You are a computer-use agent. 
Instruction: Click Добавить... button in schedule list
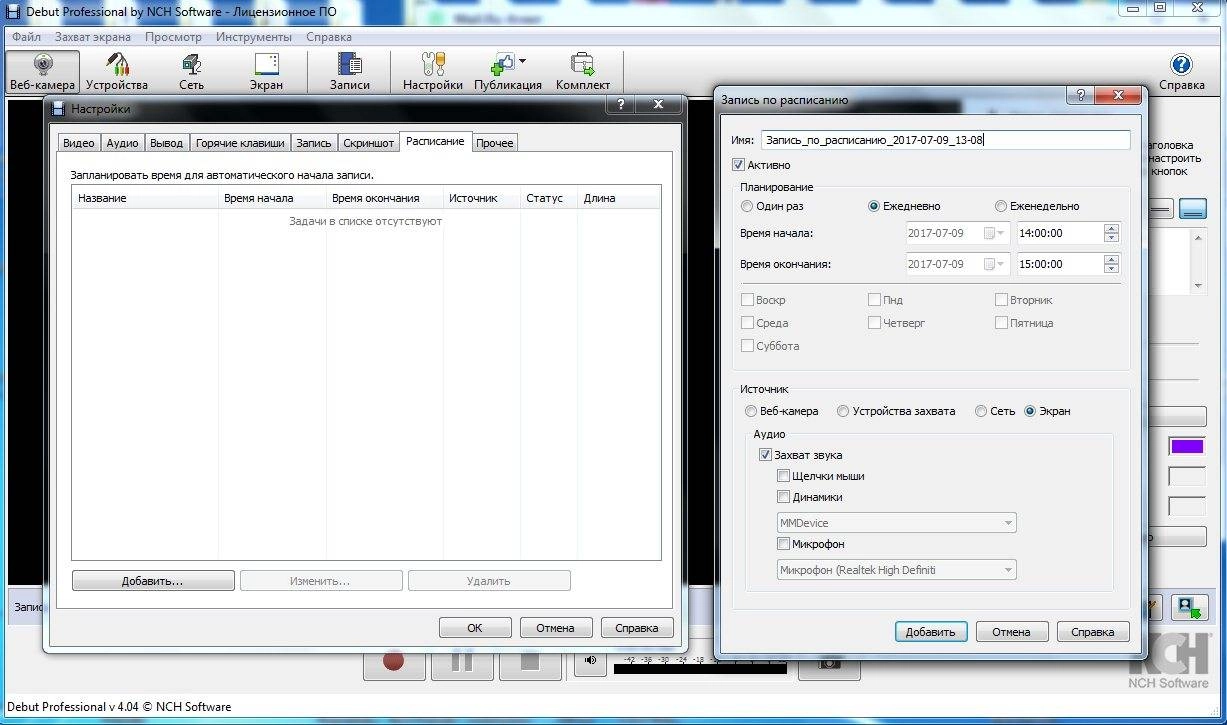pos(153,580)
